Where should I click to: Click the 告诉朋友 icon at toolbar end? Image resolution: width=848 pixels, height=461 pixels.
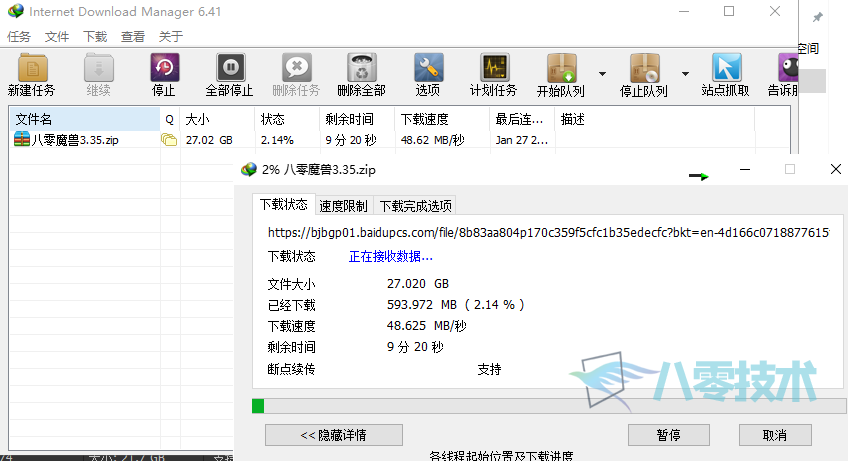click(788, 68)
